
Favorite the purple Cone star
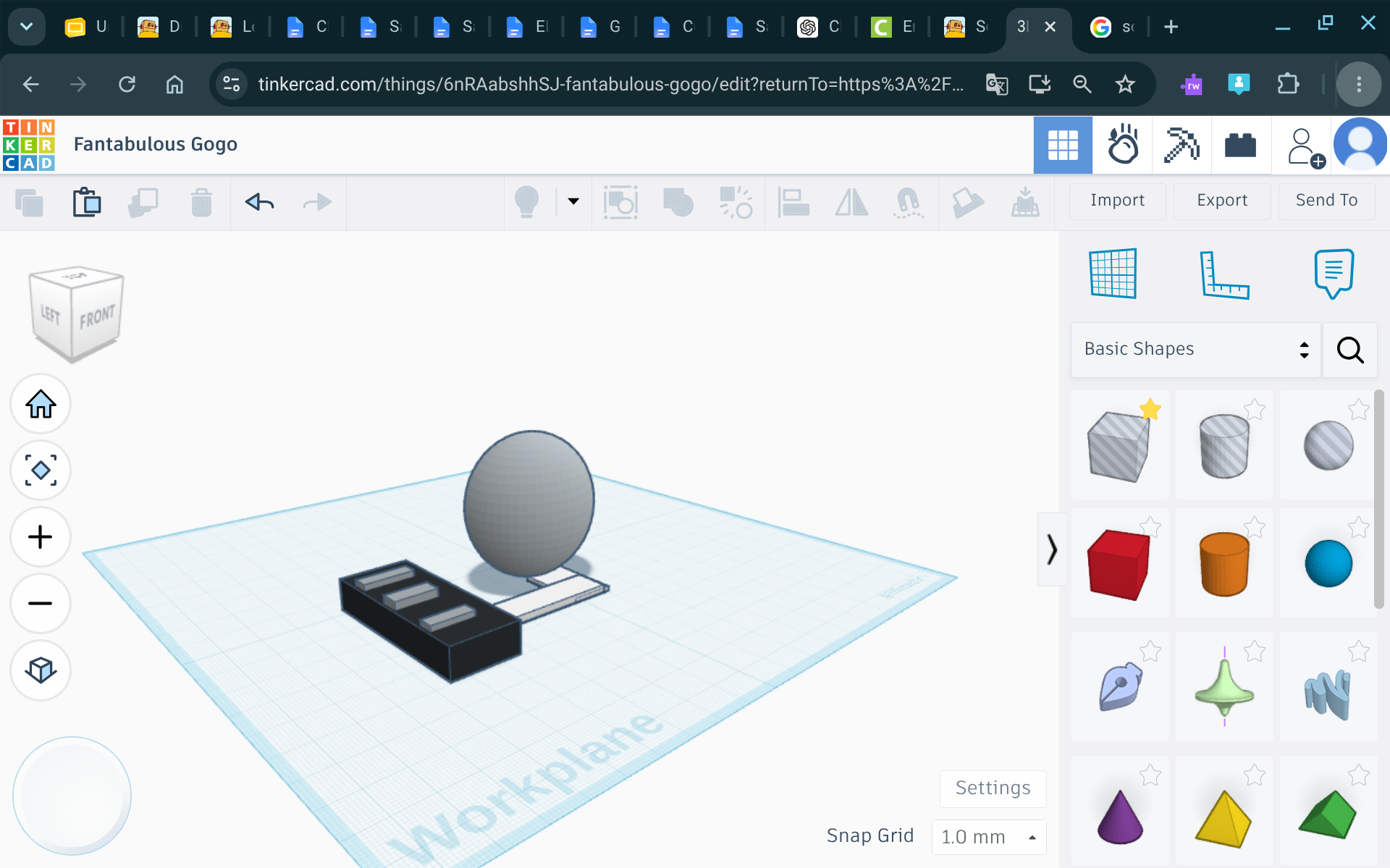coord(1150,775)
